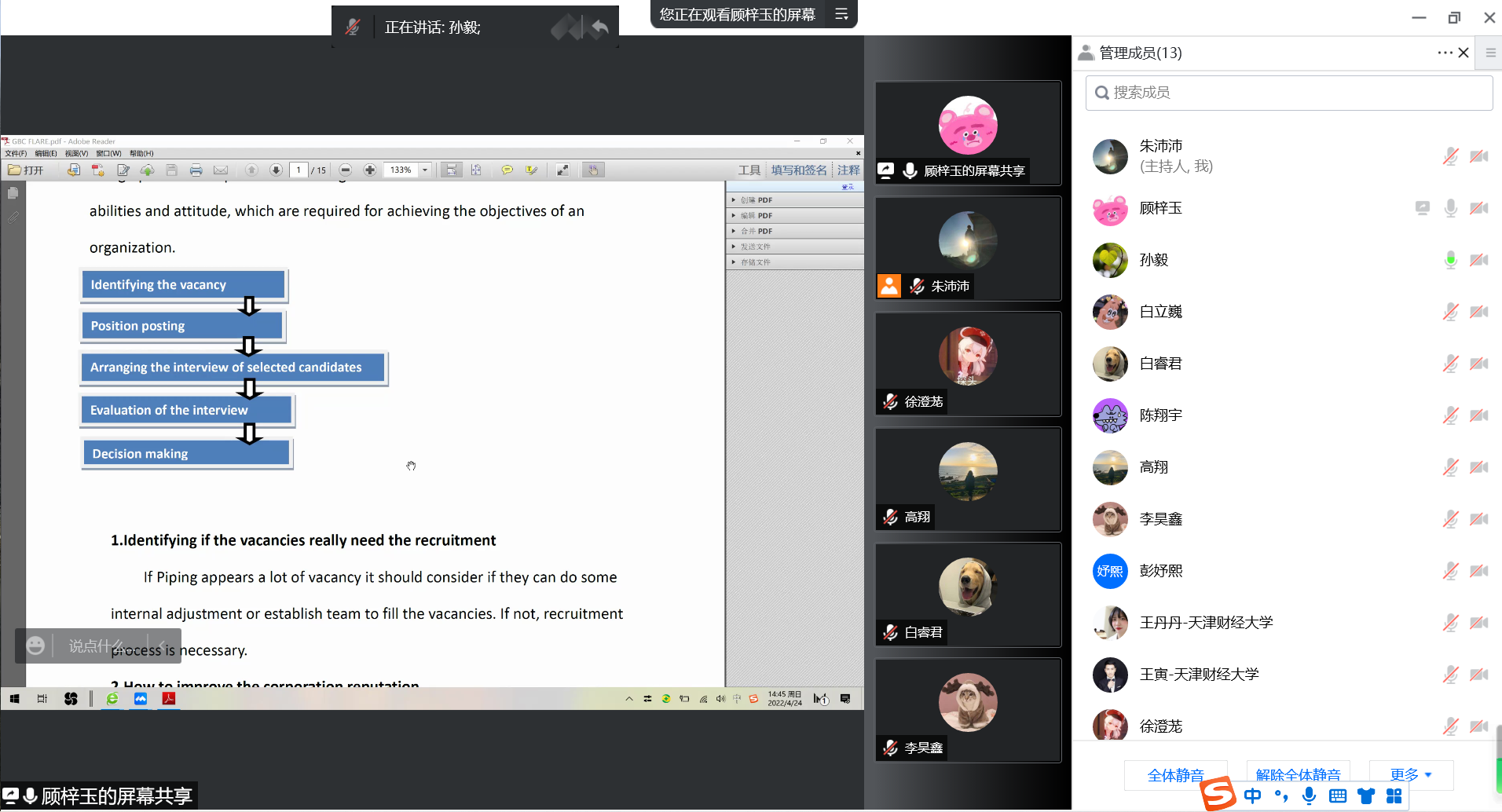Unmute 白立巍's microphone in member list
This screenshot has height=812, width=1502.
1450,312
